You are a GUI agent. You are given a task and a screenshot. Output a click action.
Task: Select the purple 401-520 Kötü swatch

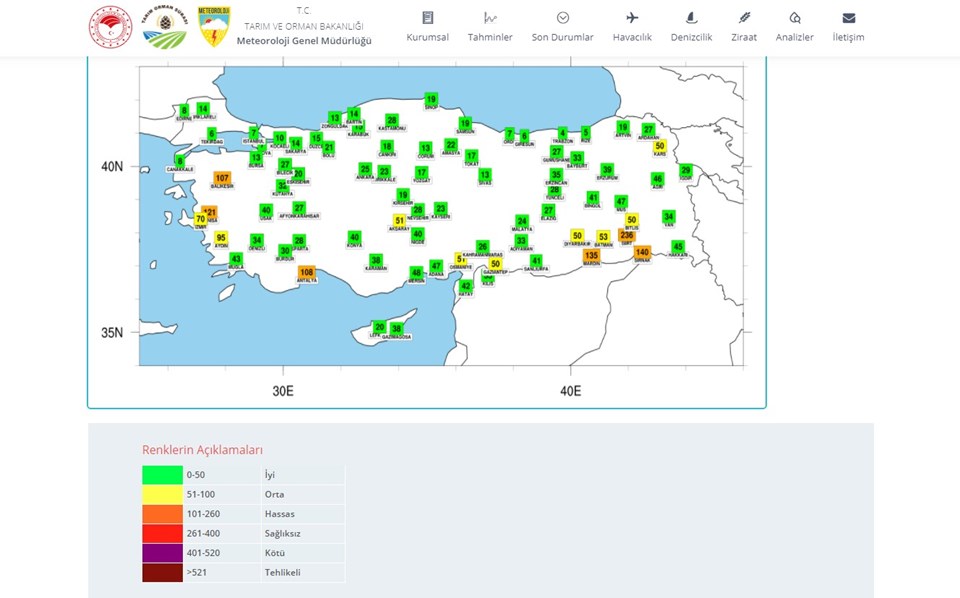coord(162,552)
